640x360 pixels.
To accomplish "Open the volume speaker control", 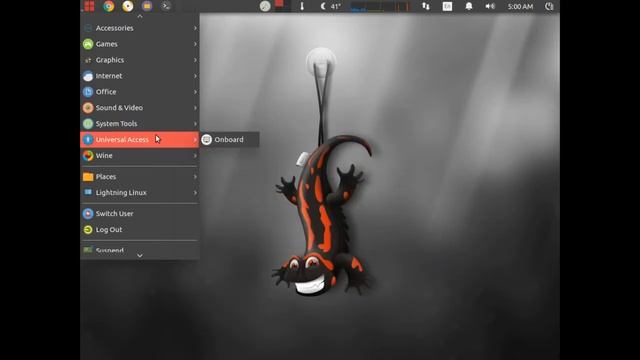I will [x=490, y=6].
